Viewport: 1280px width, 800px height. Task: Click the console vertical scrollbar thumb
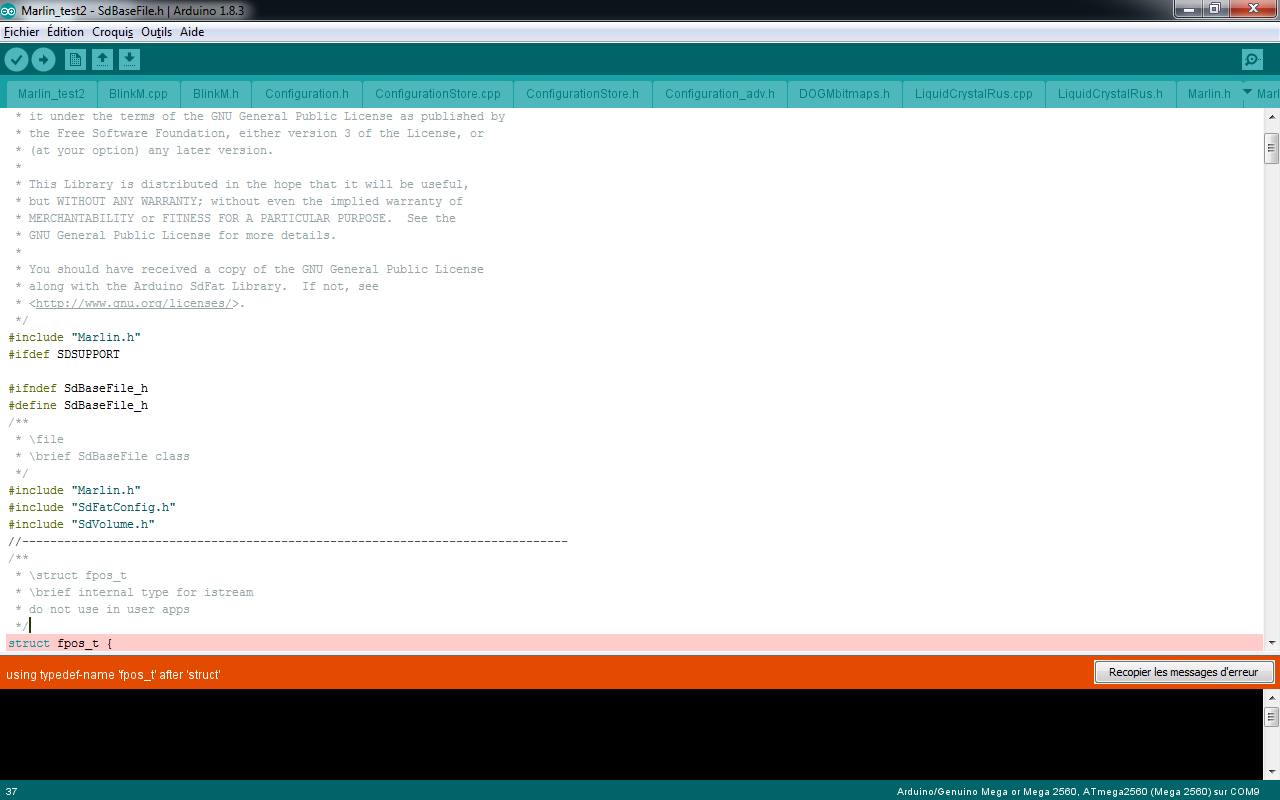tap(1271, 717)
